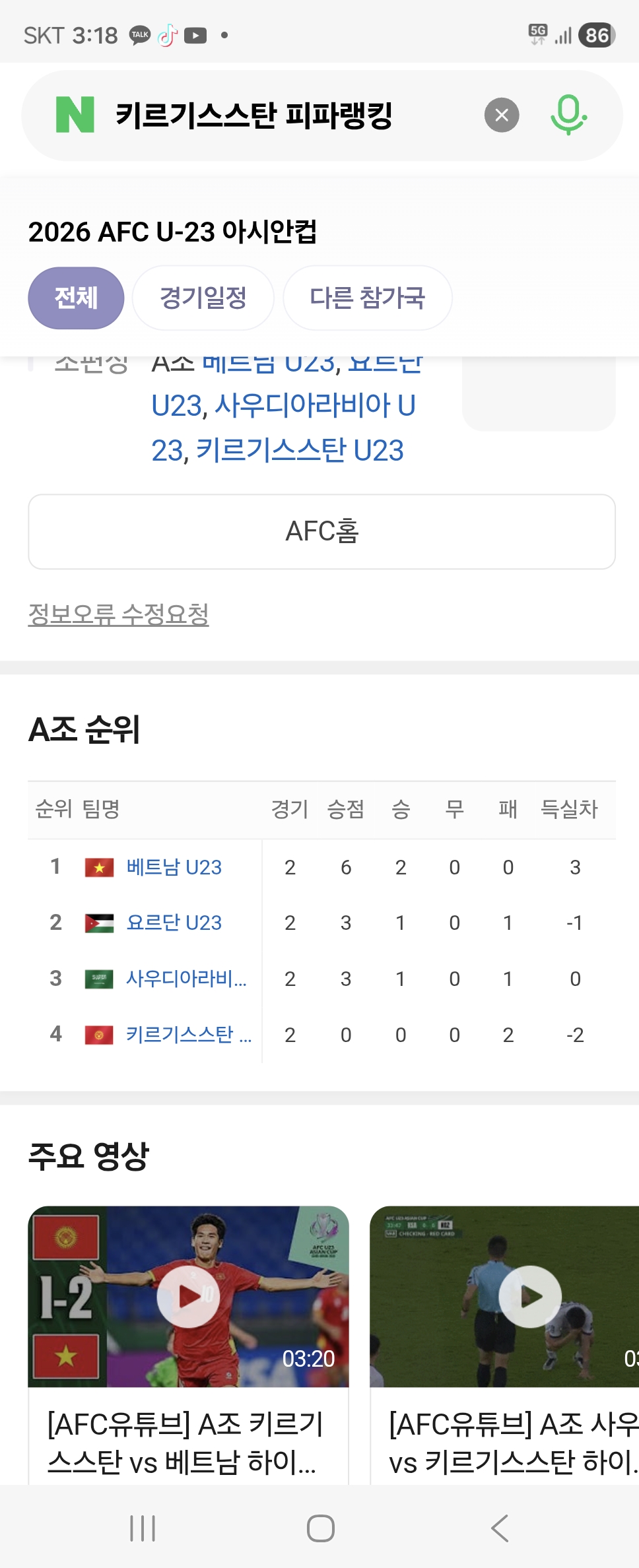Switch to the 경기일정 tab
The image size is (639, 1568).
(x=203, y=298)
